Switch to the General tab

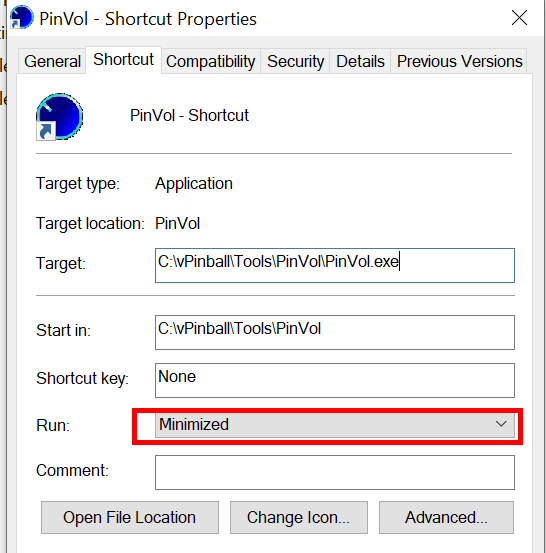52,61
